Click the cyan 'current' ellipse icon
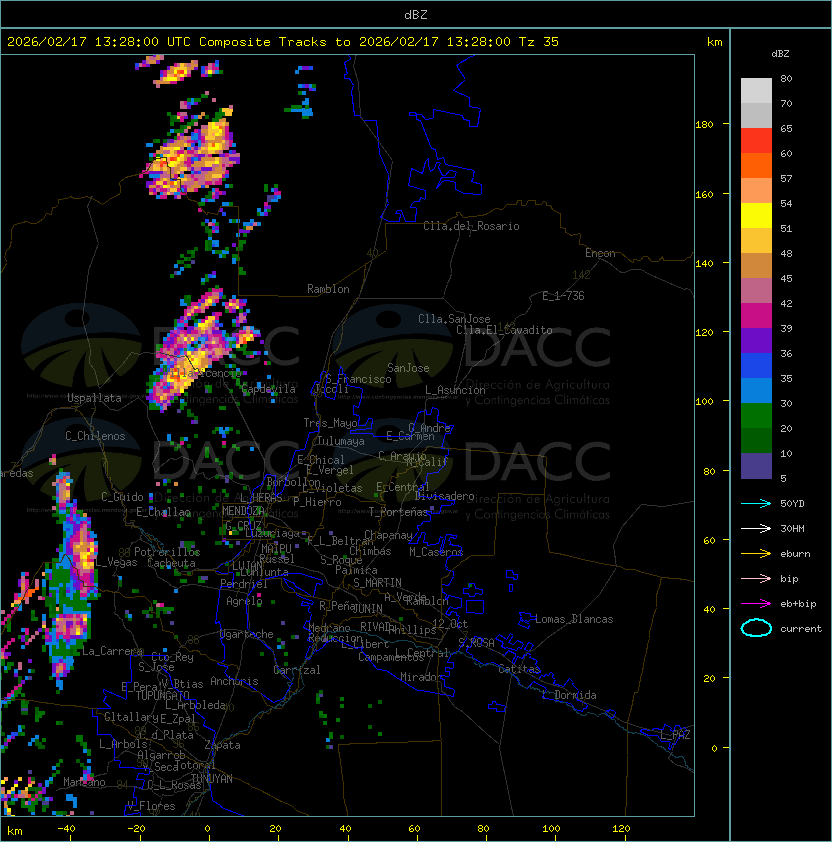The image size is (832, 842). (x=756, y=628)
